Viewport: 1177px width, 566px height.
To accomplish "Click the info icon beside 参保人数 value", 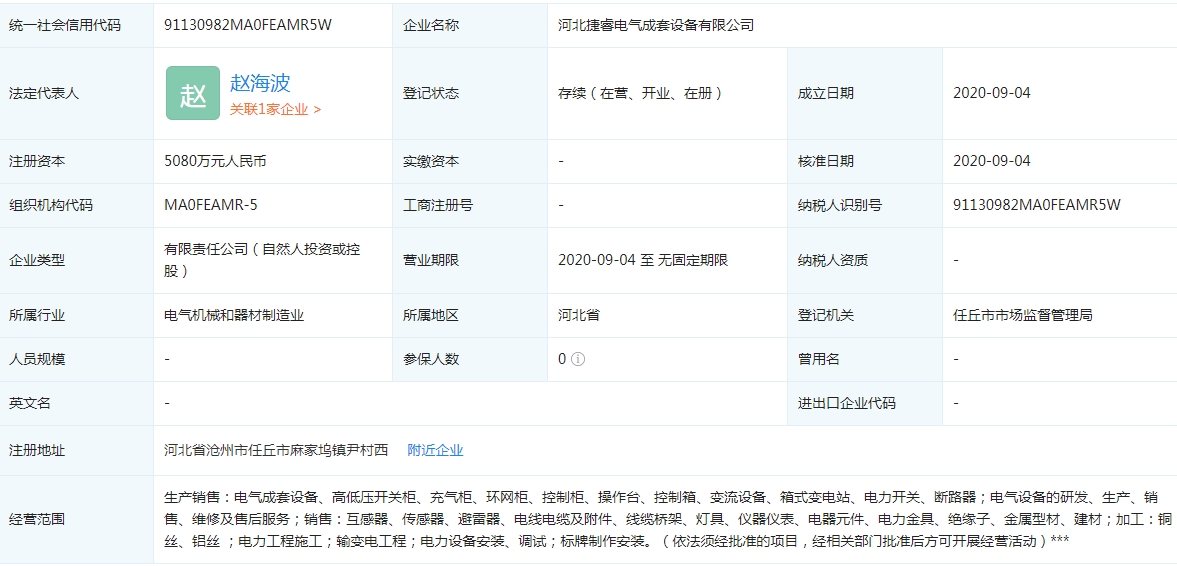I will click(x=577, y=359).
